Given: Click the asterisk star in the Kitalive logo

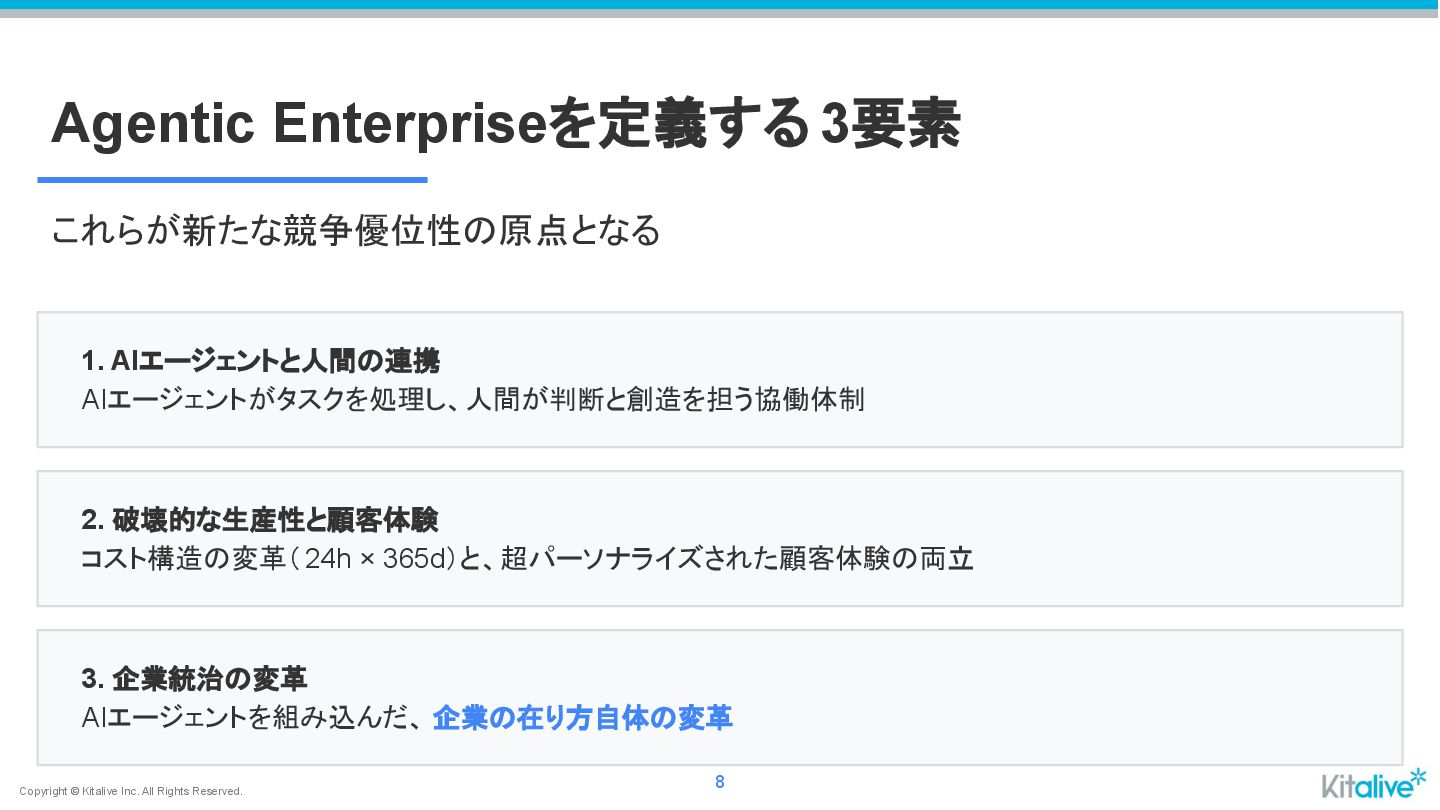Looking at the screenshot, I should [1417, 776].
